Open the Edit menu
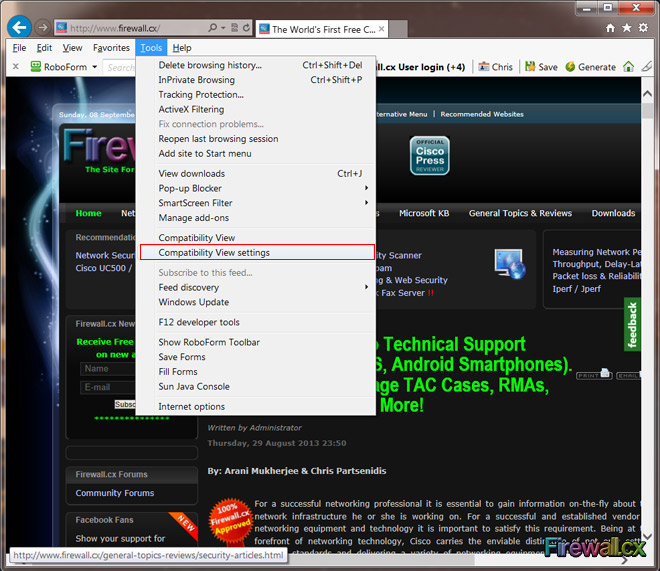 (44, 48)
